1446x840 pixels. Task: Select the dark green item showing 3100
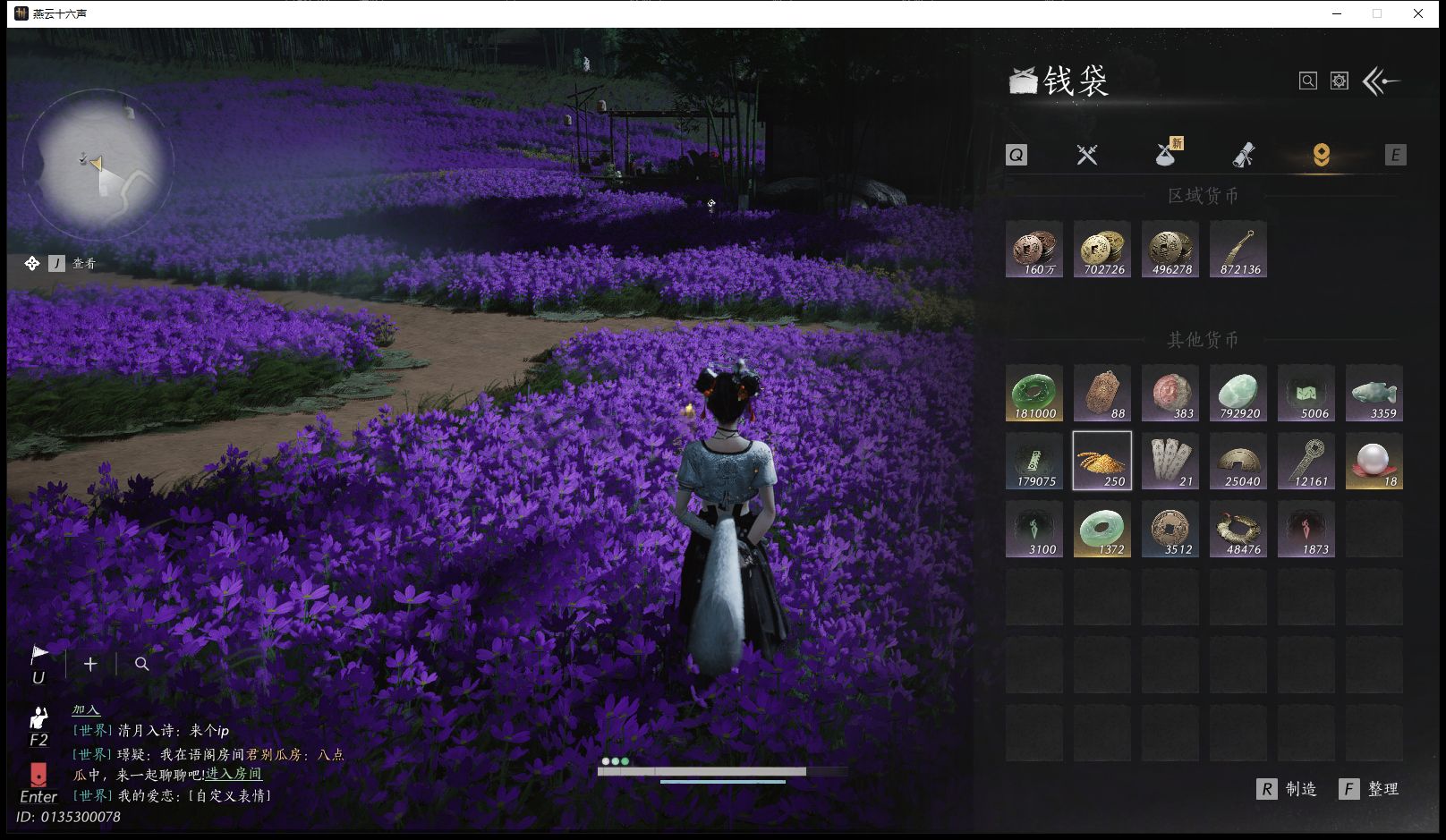[1034, 529]
